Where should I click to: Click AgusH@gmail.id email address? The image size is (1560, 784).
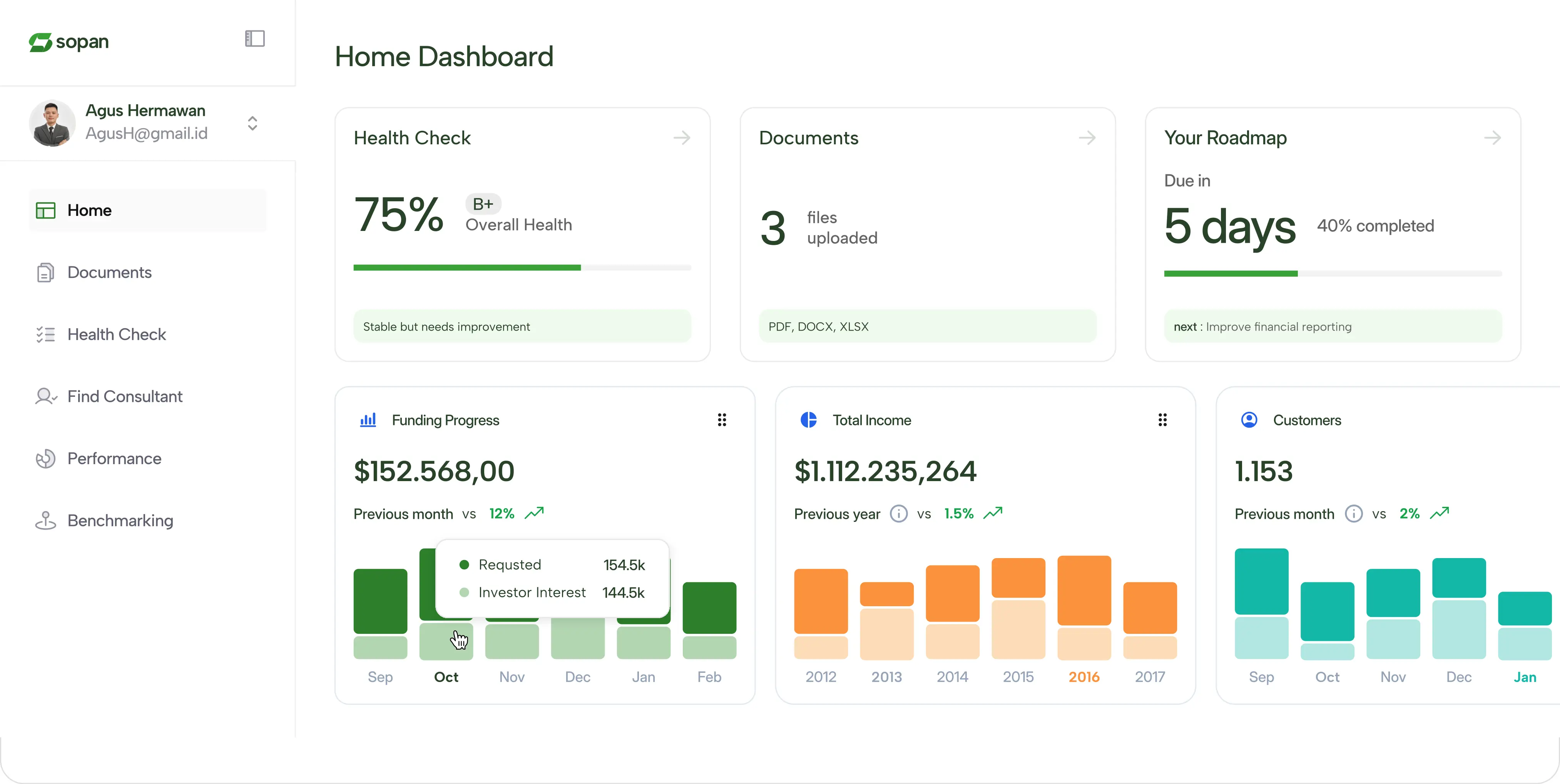click(147, 134)
